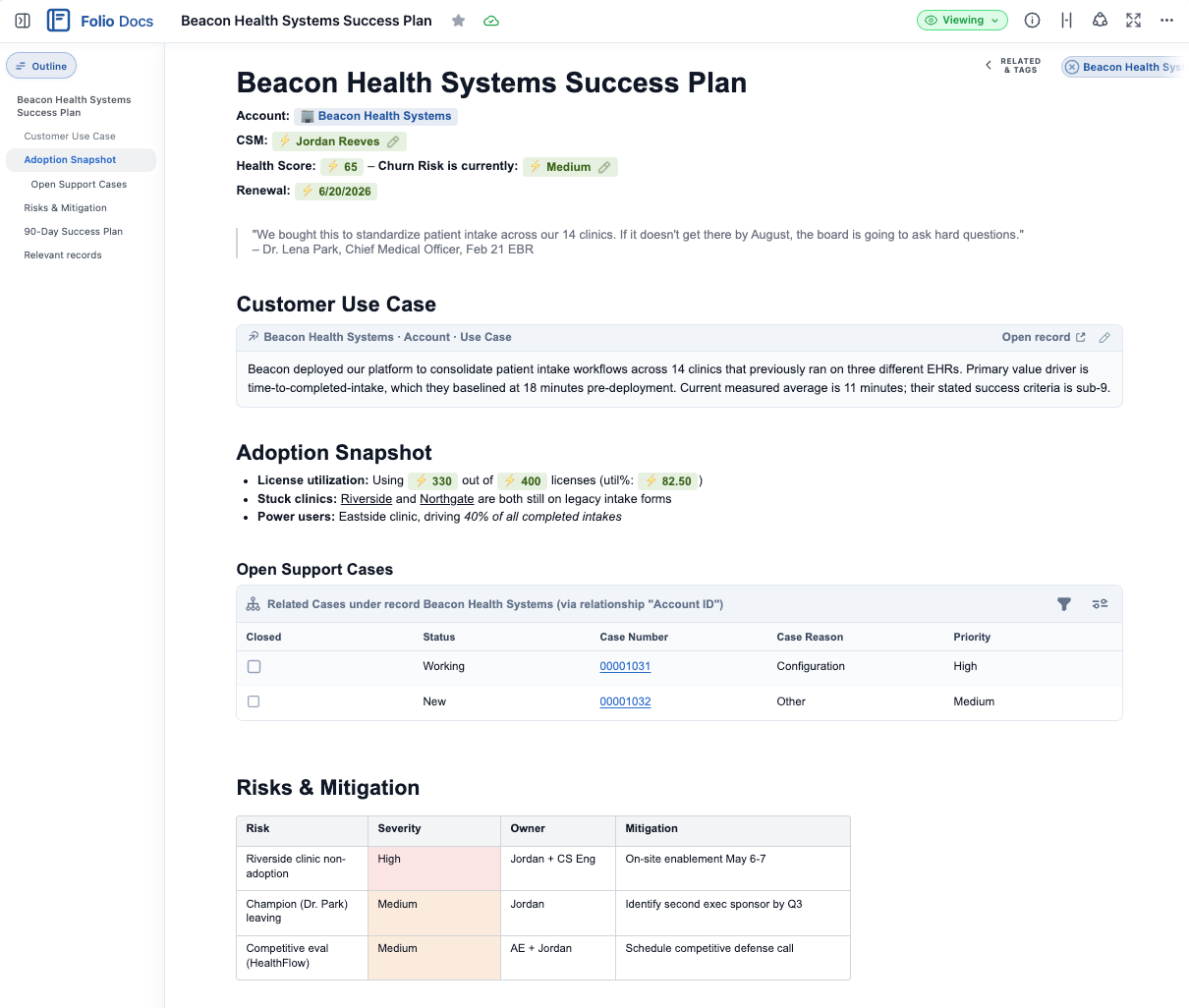Viewport: 1189px width, 1008px height.
Task: Expand the document to fullscreen
Action: pos(1133,20)
